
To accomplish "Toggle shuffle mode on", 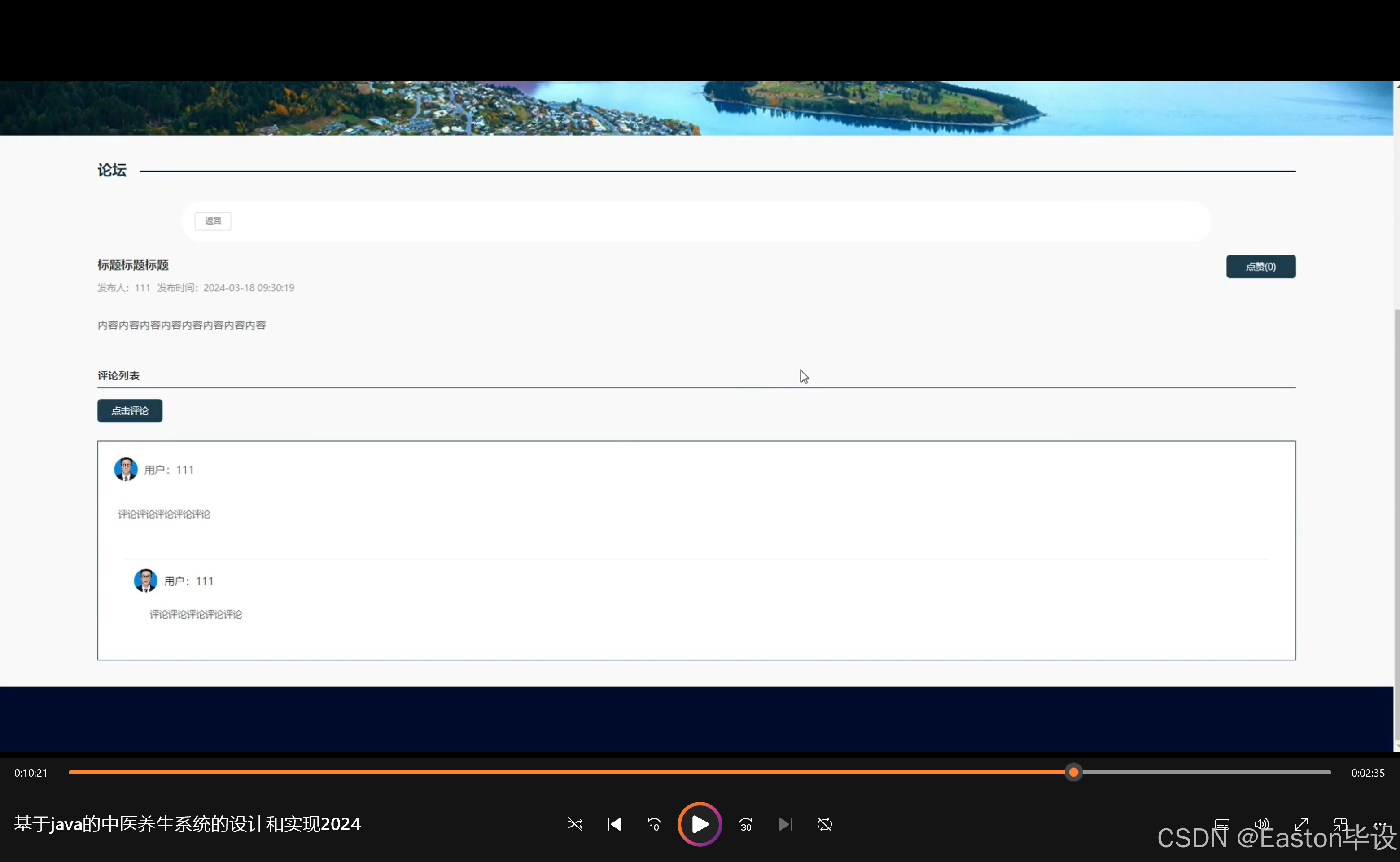I will [x=575, y=824].
